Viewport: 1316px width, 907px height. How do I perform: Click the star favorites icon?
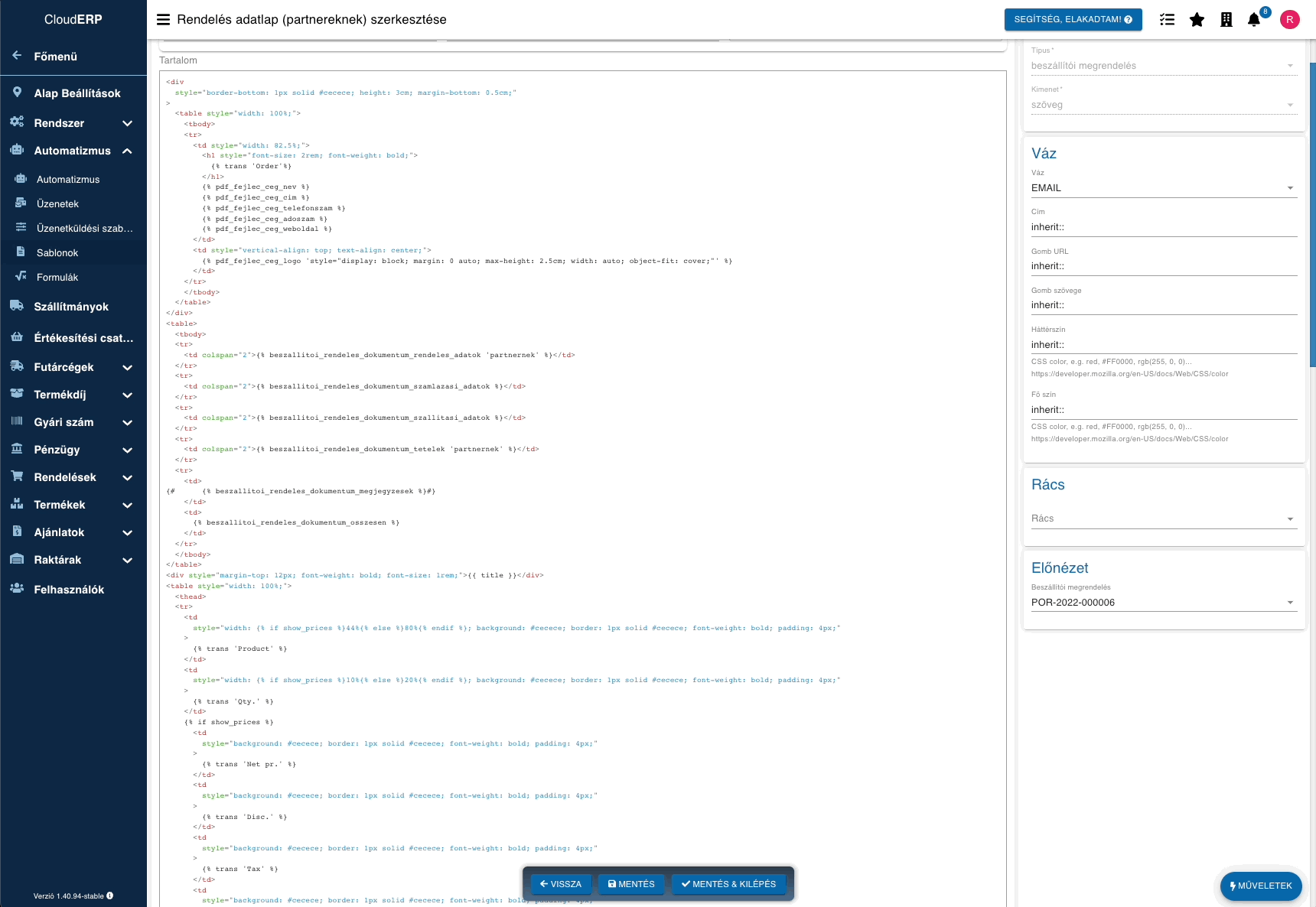[1197, 20]
